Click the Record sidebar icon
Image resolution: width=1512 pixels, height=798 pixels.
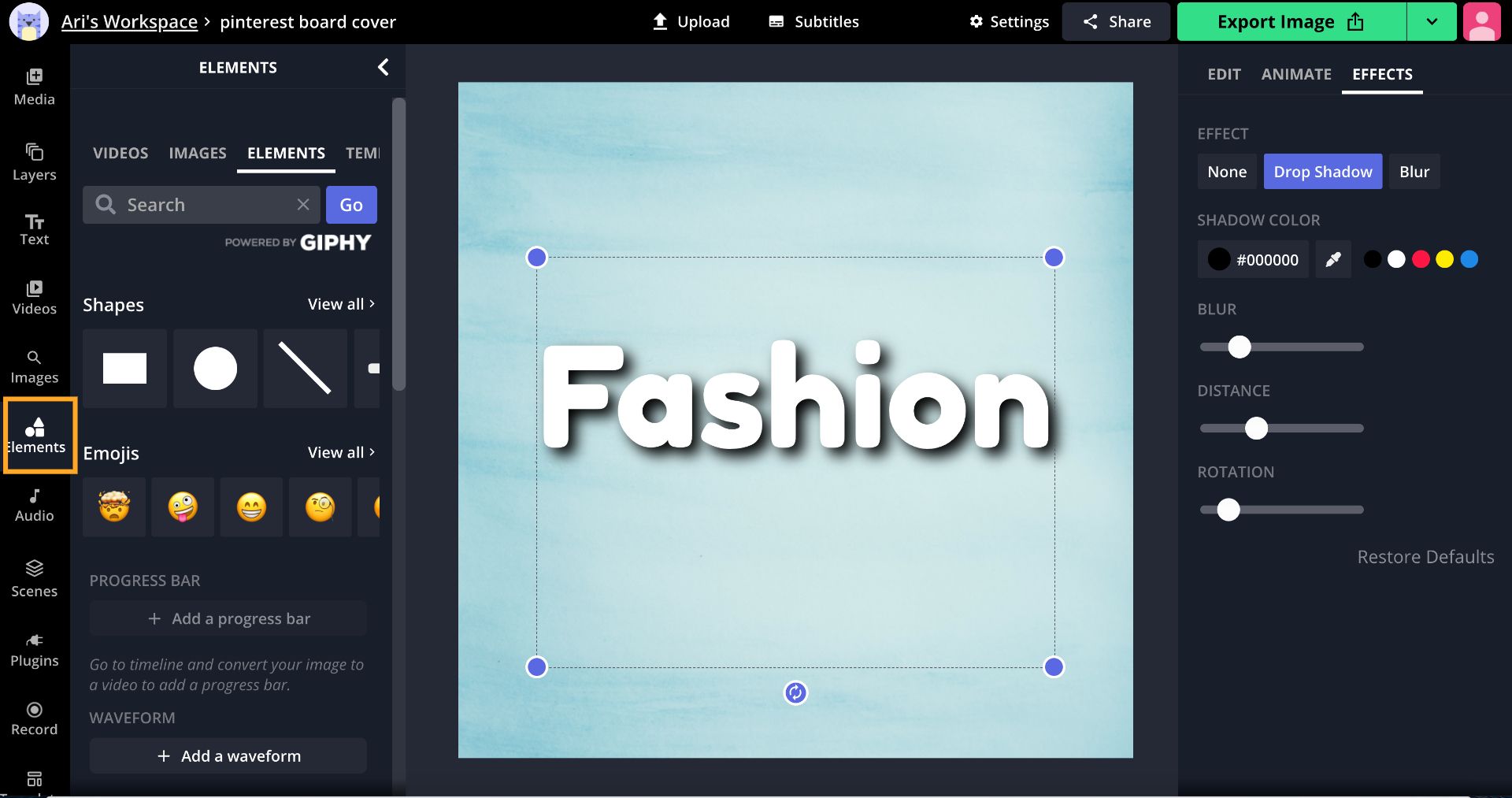tap(34, 718)
